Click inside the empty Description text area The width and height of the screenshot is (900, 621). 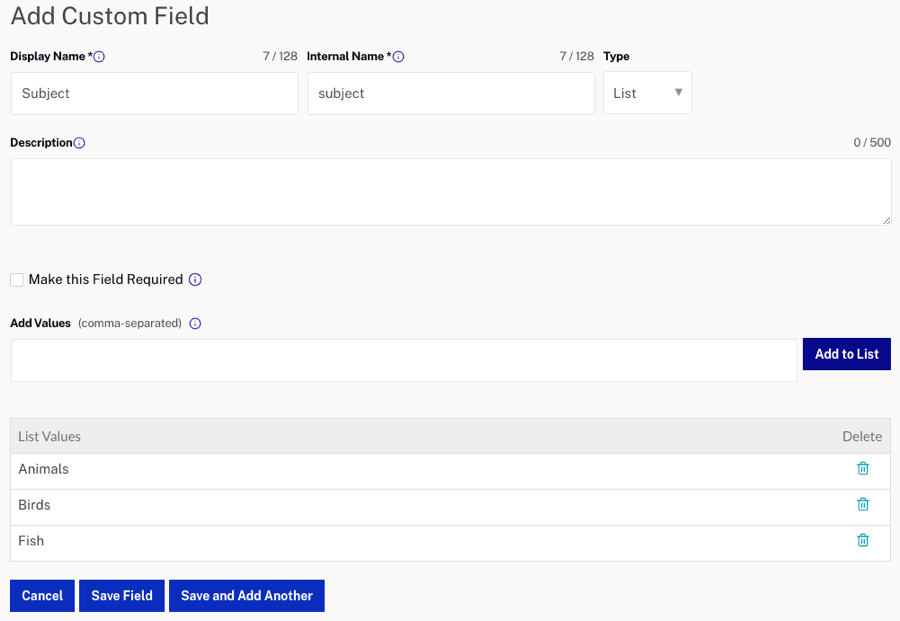450,190
